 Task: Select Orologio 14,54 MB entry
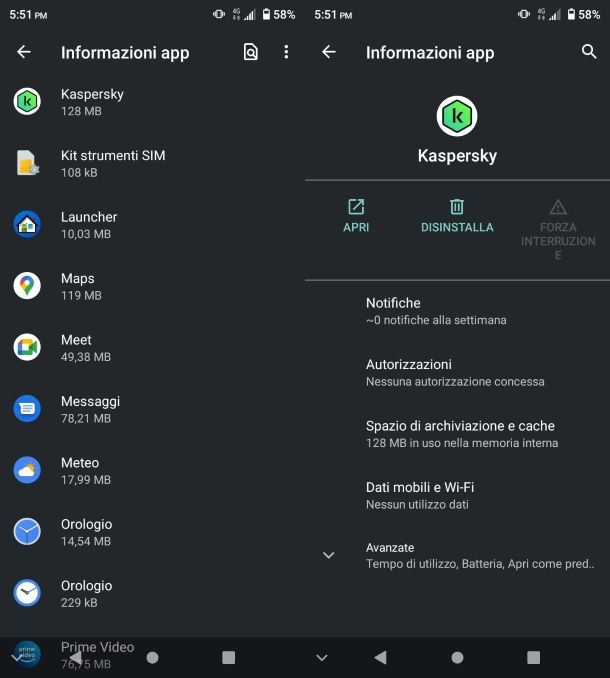click(x=152, y=532)
